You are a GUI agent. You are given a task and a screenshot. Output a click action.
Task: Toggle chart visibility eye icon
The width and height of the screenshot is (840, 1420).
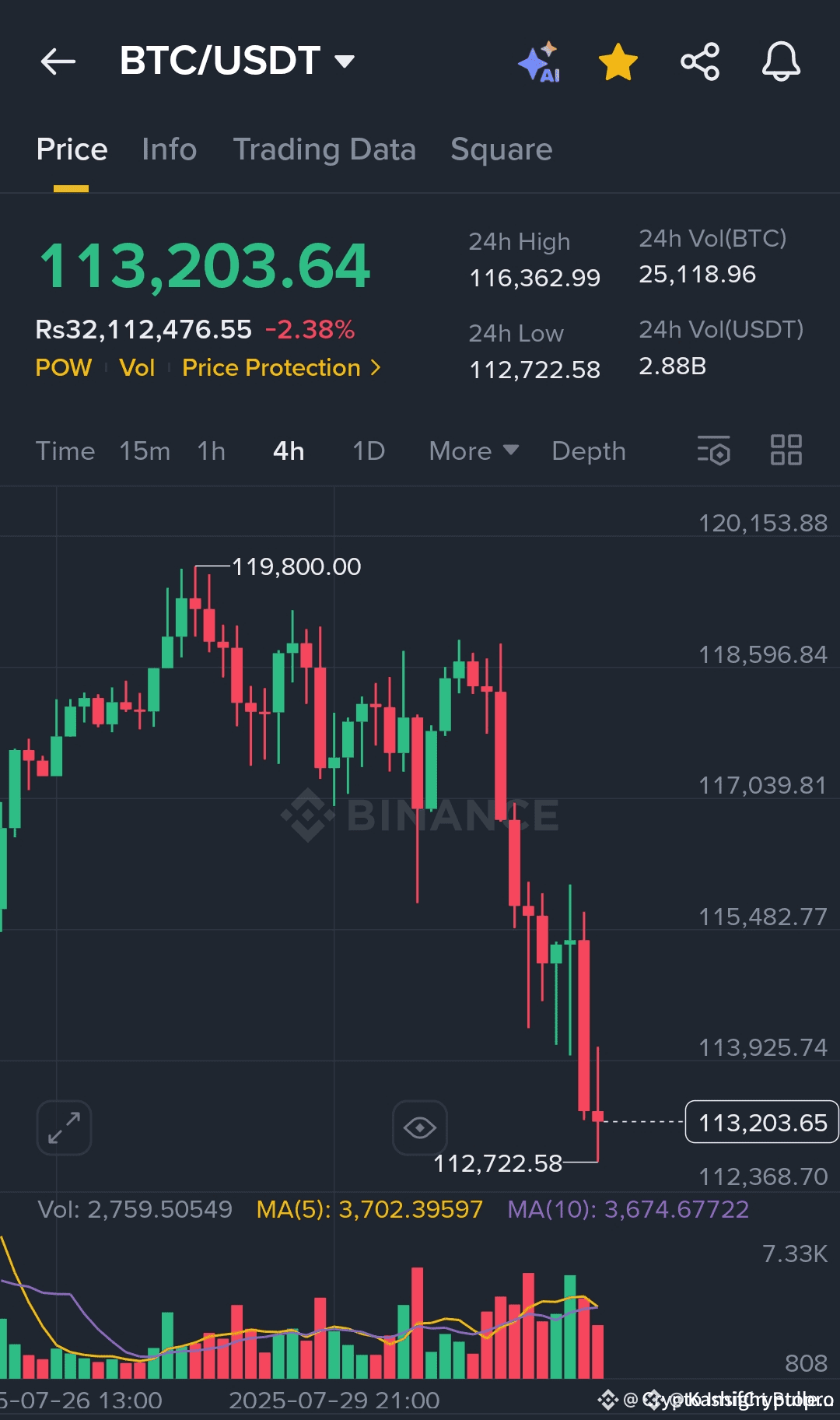pos(420,1127)
